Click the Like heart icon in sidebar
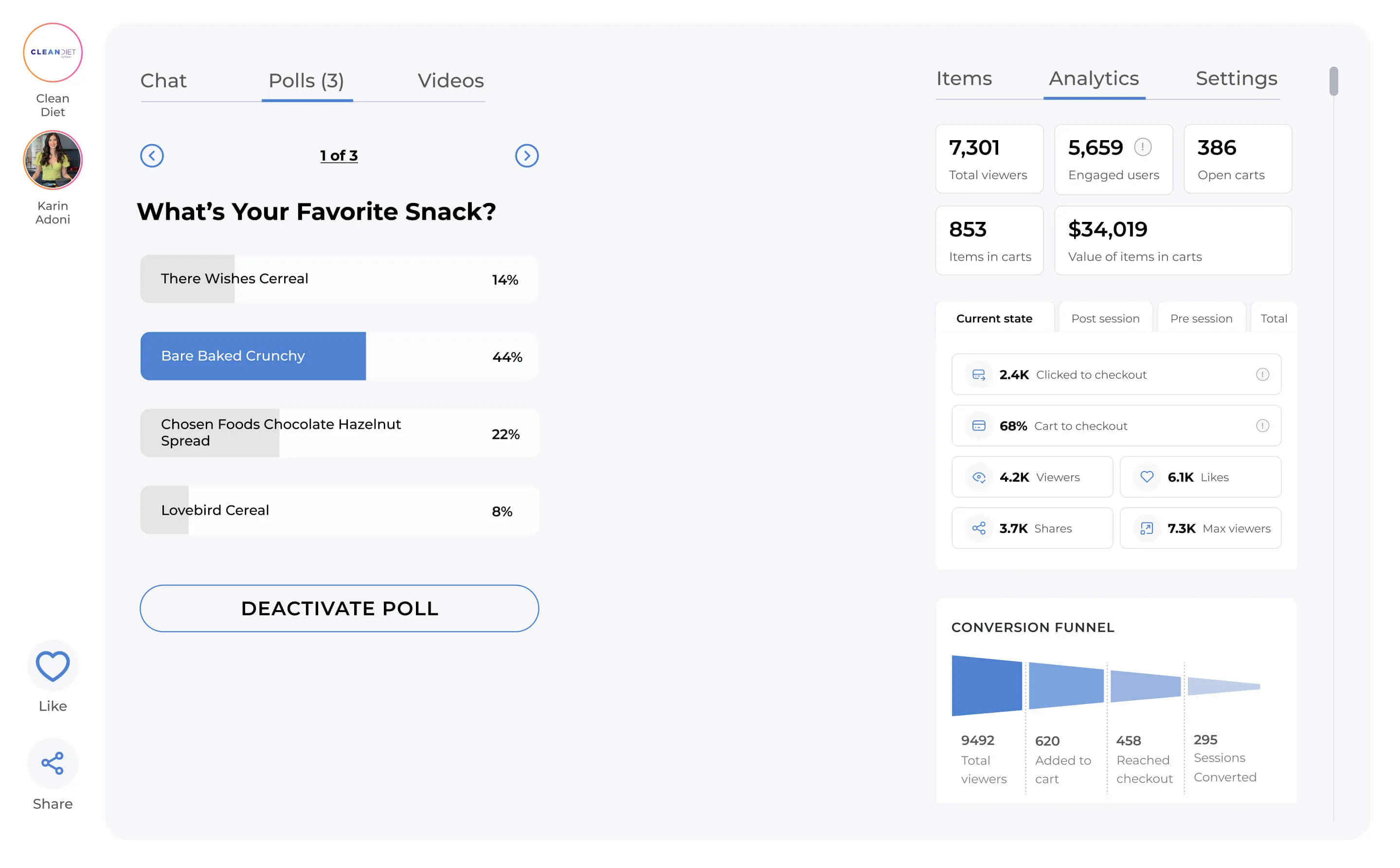1400x868 pixels. [53, 666]
